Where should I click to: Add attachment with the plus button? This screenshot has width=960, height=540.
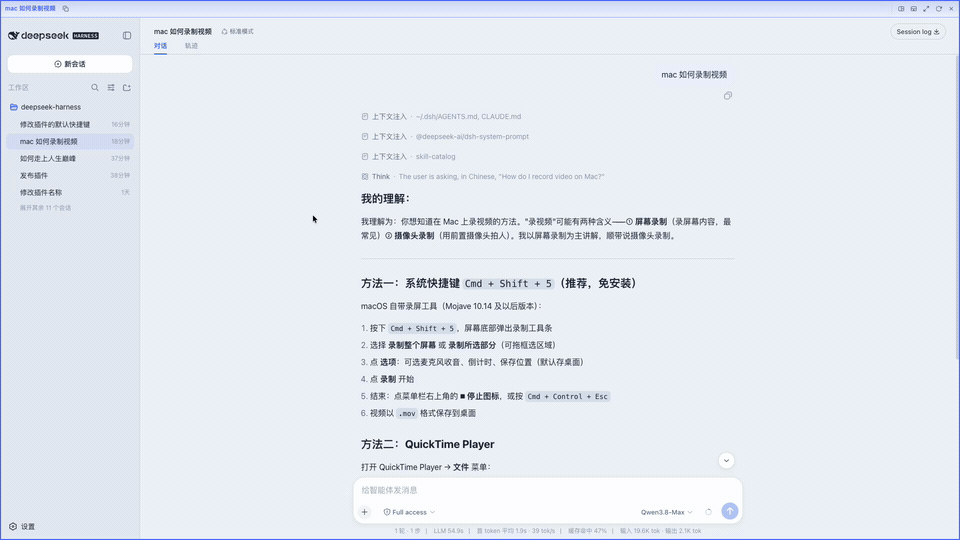point(364,512)
